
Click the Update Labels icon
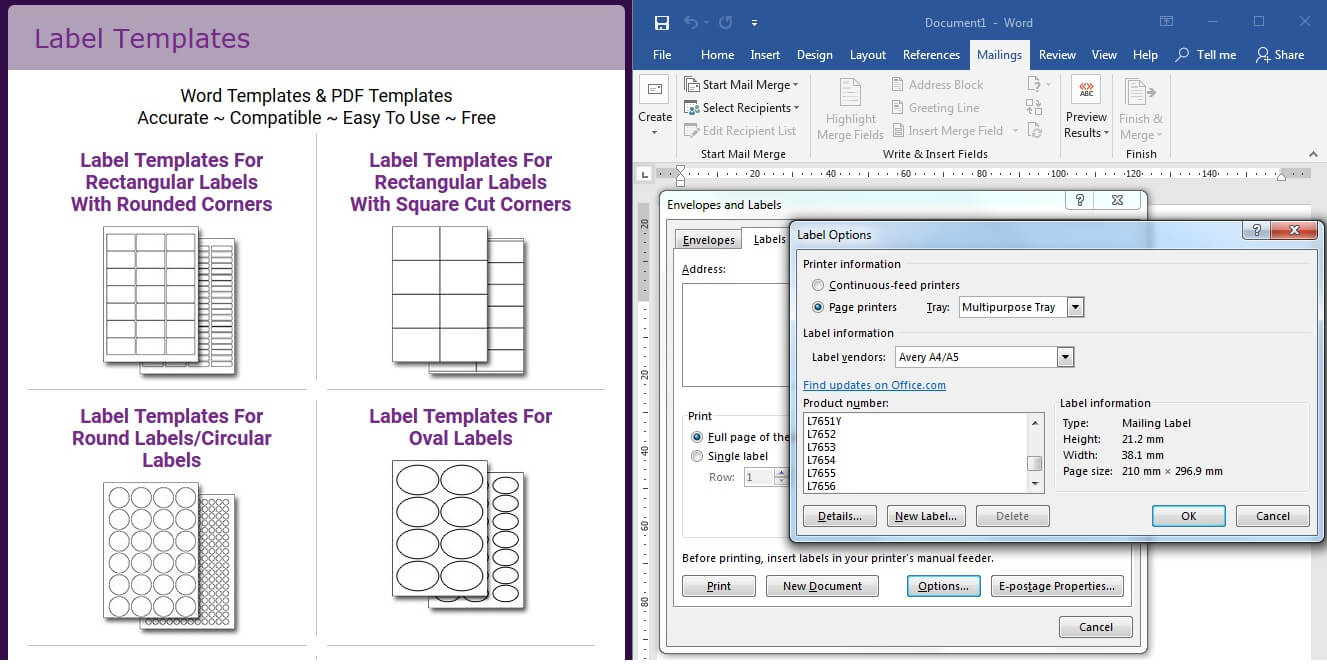pos(1034,131)
